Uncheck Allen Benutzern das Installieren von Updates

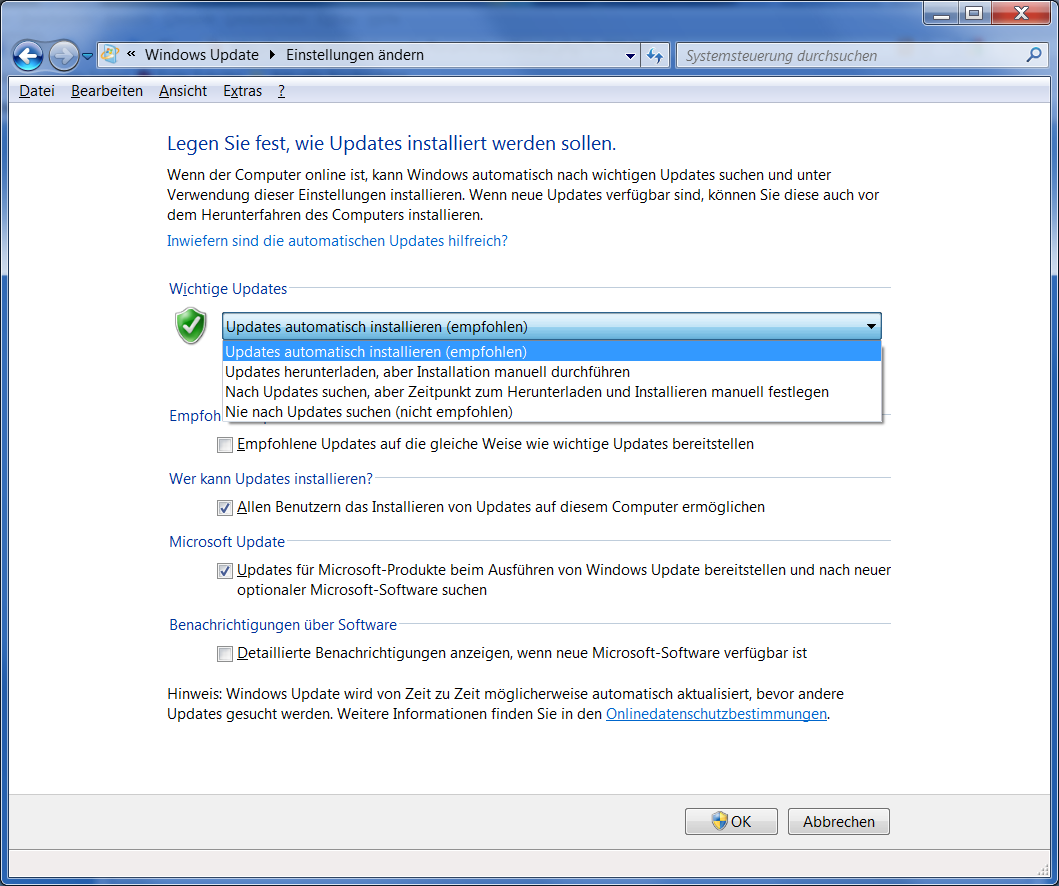[225, 508]
